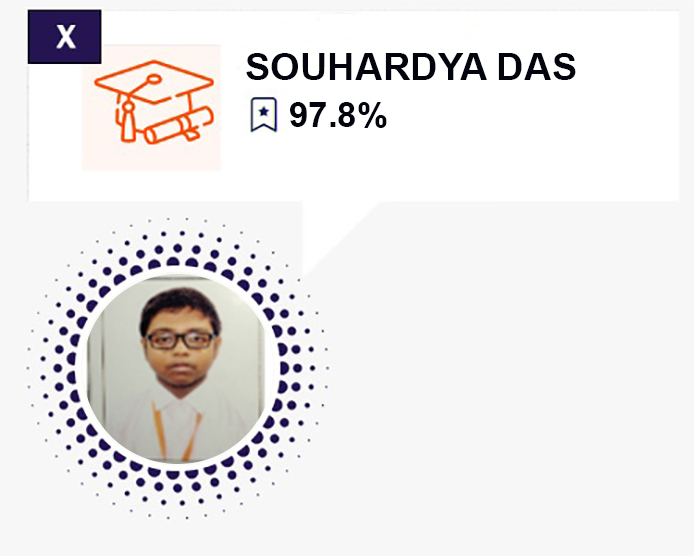The width and height of the screenshot is (694, 556).
Task: Click the SOUHARDYA DAS name heading
Action: click(x=410, y=68)
